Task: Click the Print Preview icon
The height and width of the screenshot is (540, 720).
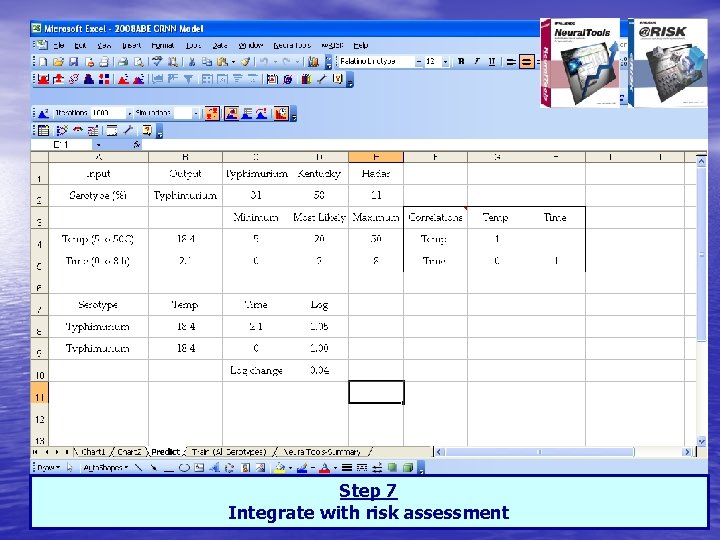Action: (x=138, y=62)
